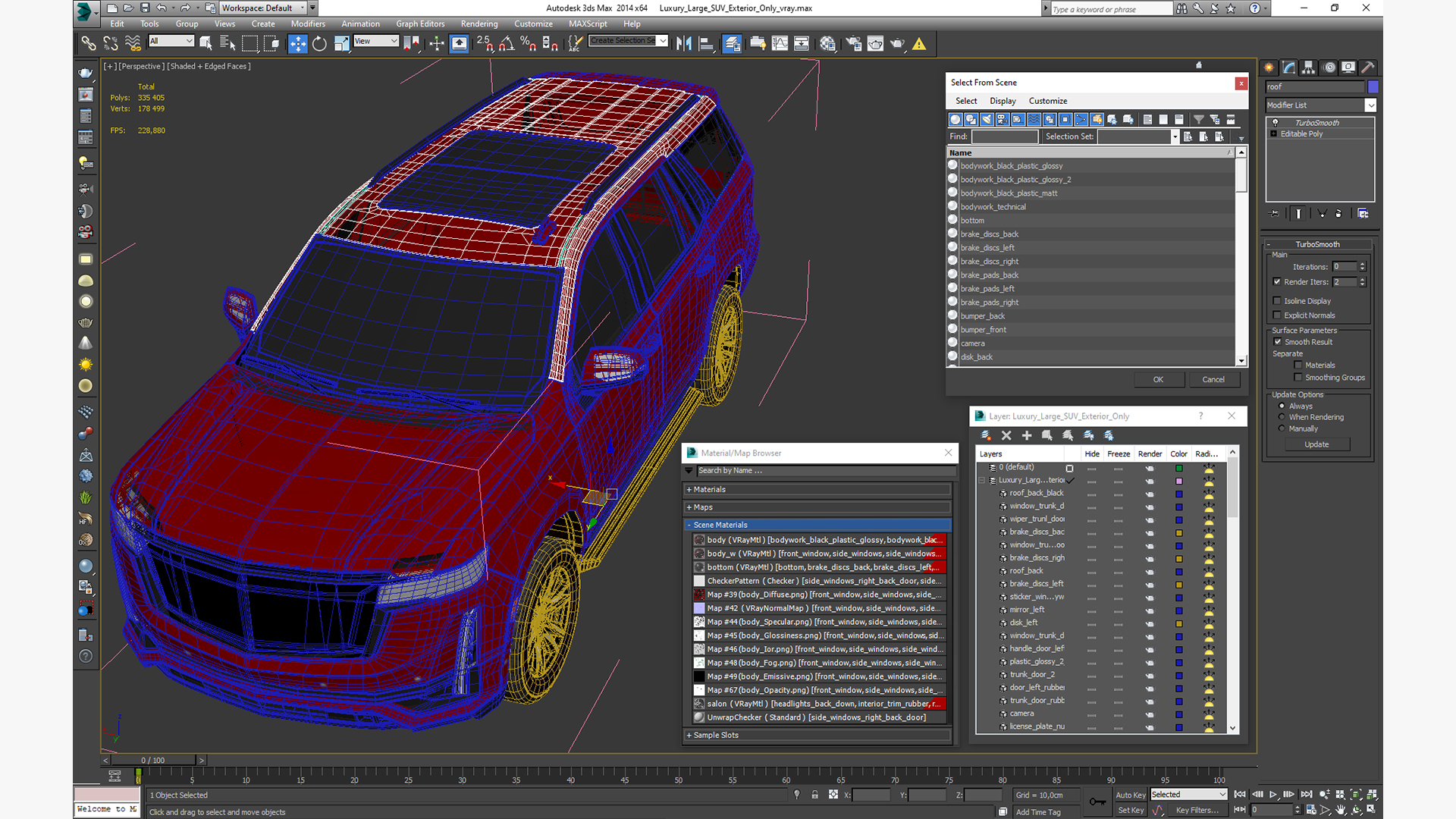Image resolution: width=1456 pixels, height=819 pixels.
Task: Open the Material Editor sphere icon
Action: pos(827,44)
